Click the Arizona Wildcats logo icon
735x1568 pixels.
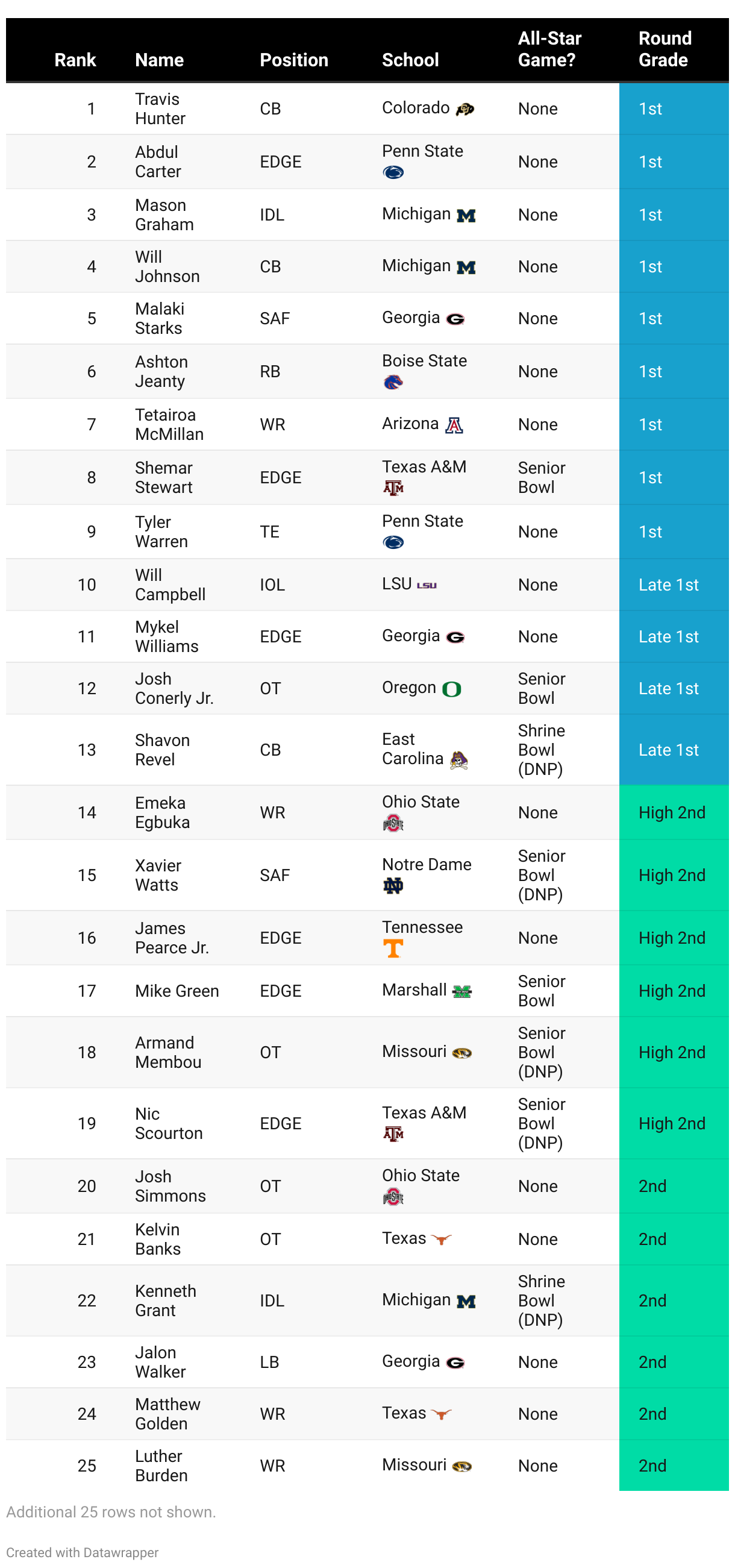click(x=454, y=425)
